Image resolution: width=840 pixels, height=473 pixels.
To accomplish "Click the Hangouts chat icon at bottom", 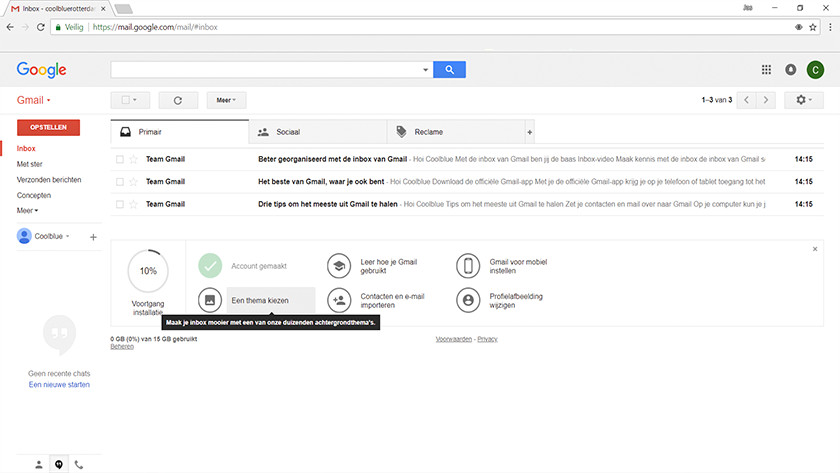I will [x=59, y=464].
